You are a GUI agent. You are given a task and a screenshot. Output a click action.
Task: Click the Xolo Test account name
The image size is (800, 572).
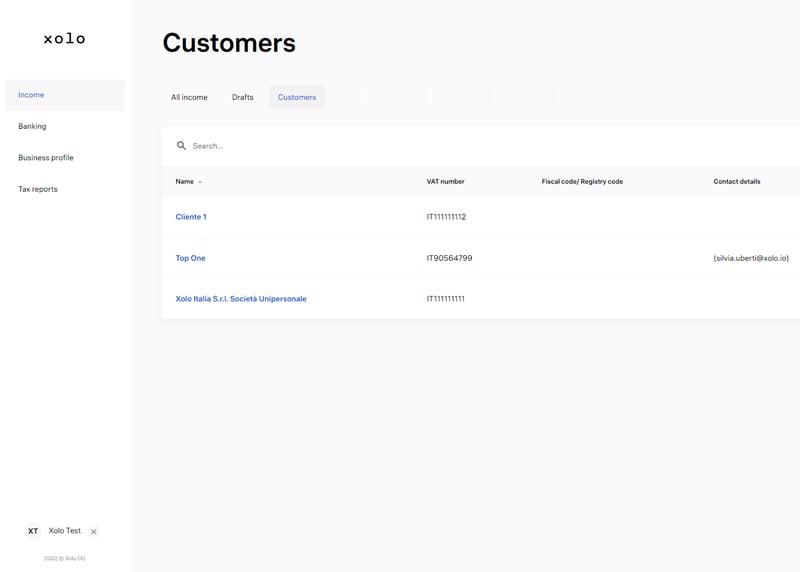point(65,531)
